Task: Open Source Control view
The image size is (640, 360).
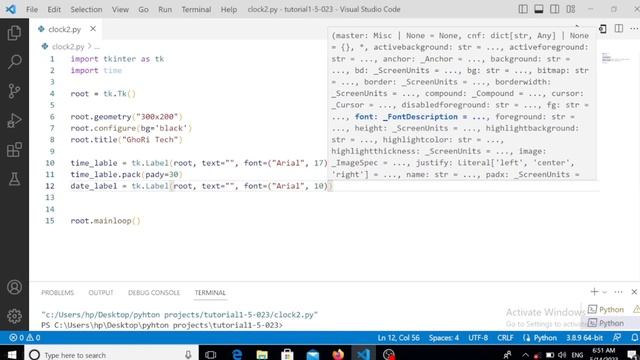Action: 14,91
